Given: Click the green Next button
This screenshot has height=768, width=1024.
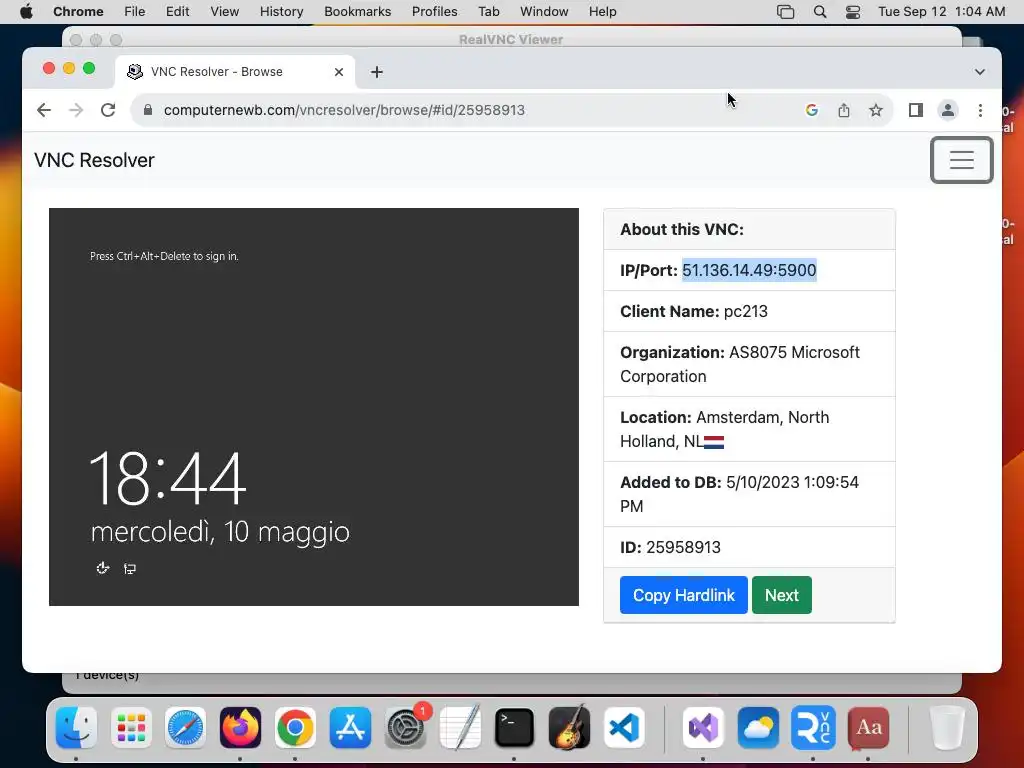Looking at the screenshot, I should pos(782,595).
